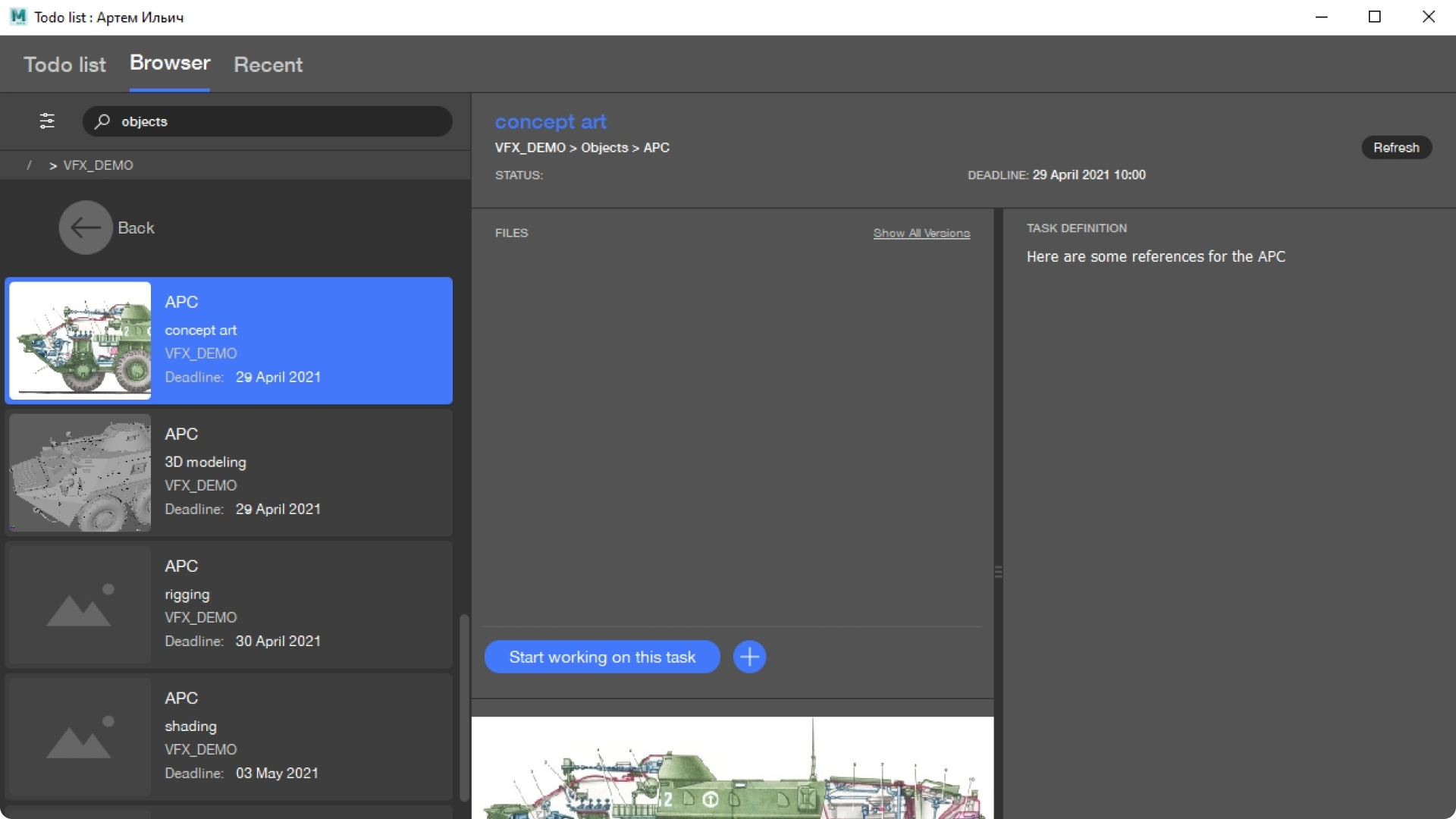Click the task definition reference text
1456x819 pixels.
point(1156,256)
